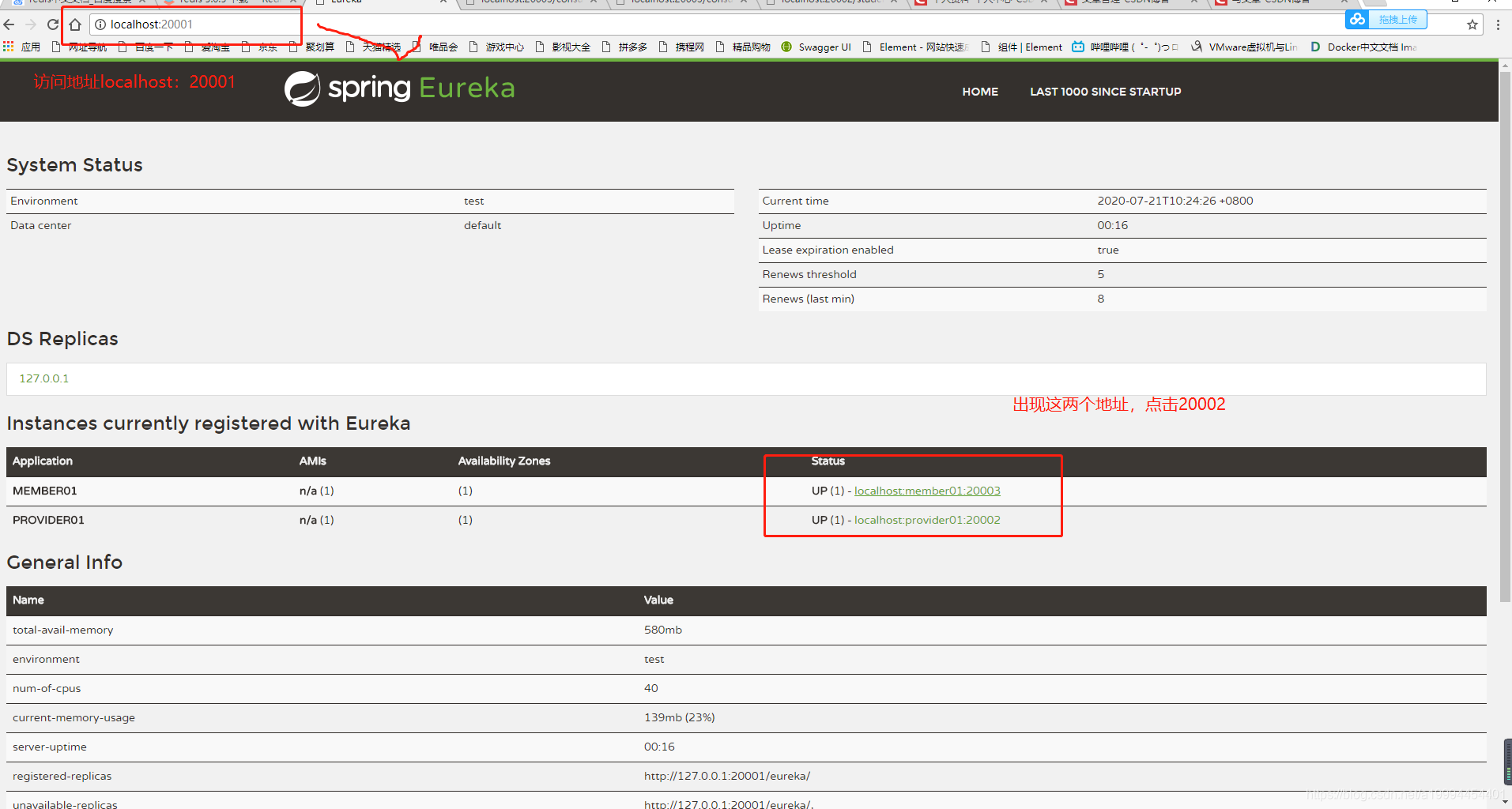Click the server-uptime row label
The width and height of the screenshot is (1512, 809).
50,747
